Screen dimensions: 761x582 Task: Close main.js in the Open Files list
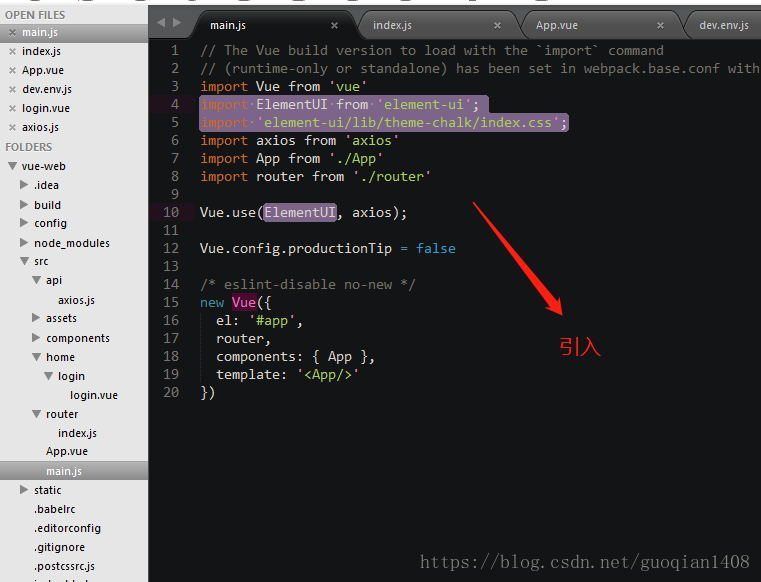tap(13, 33)
